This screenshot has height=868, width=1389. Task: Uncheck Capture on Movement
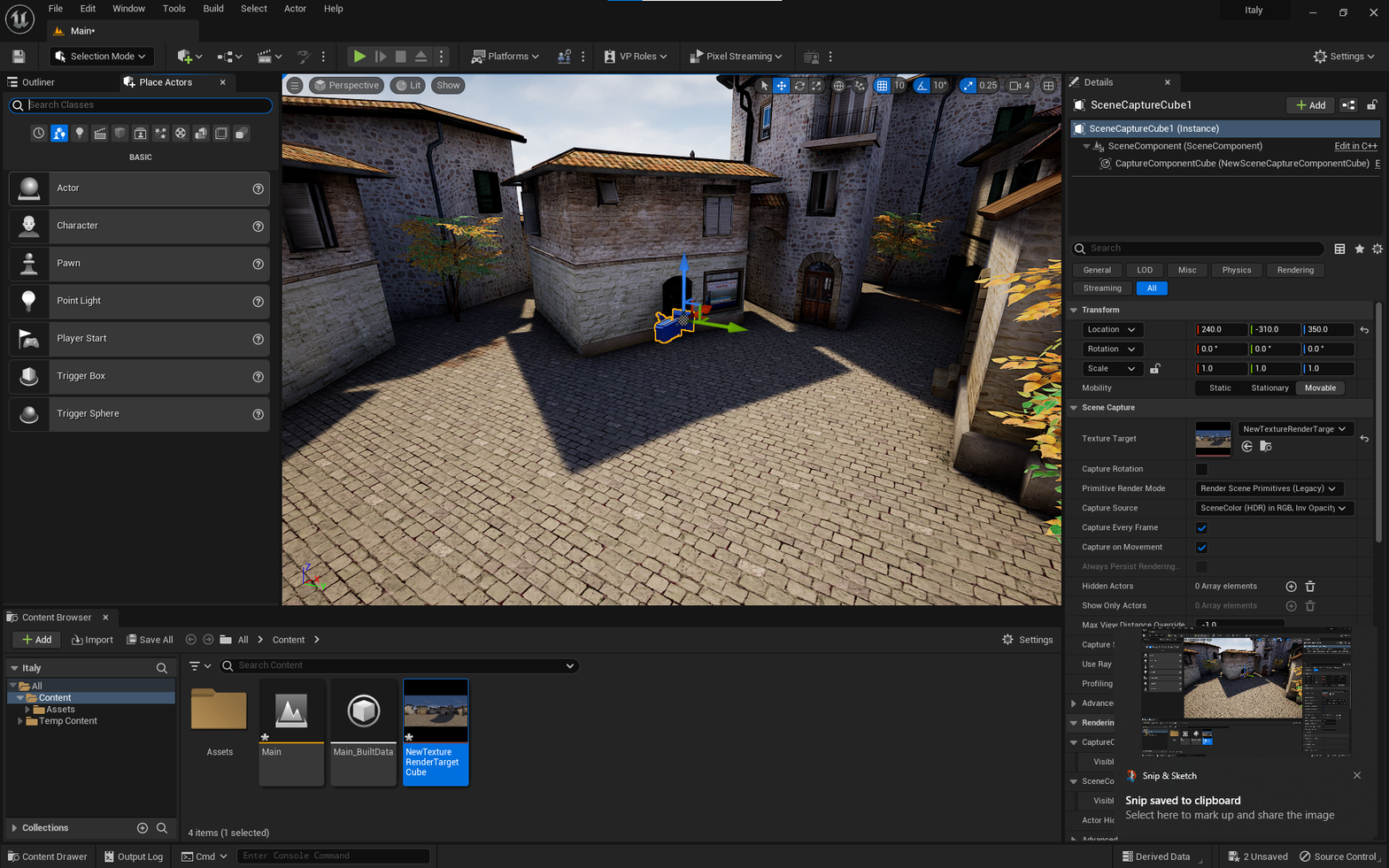coord(1201,548)
